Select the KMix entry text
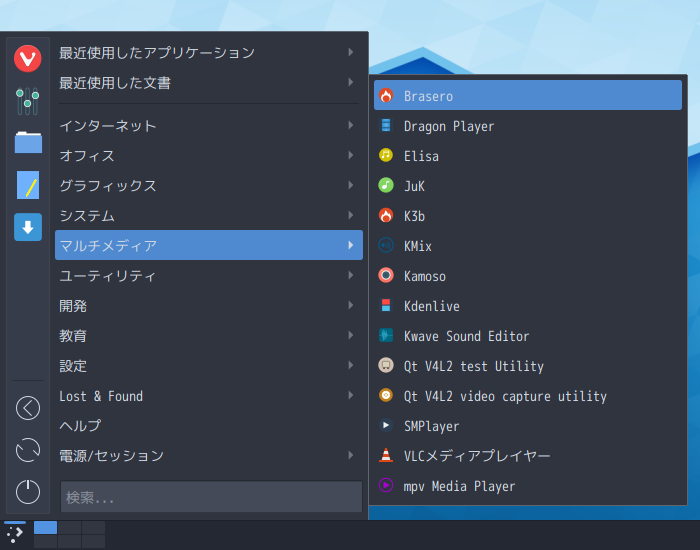This screenshot has width=700, height=550. click(x=418, y=246)
